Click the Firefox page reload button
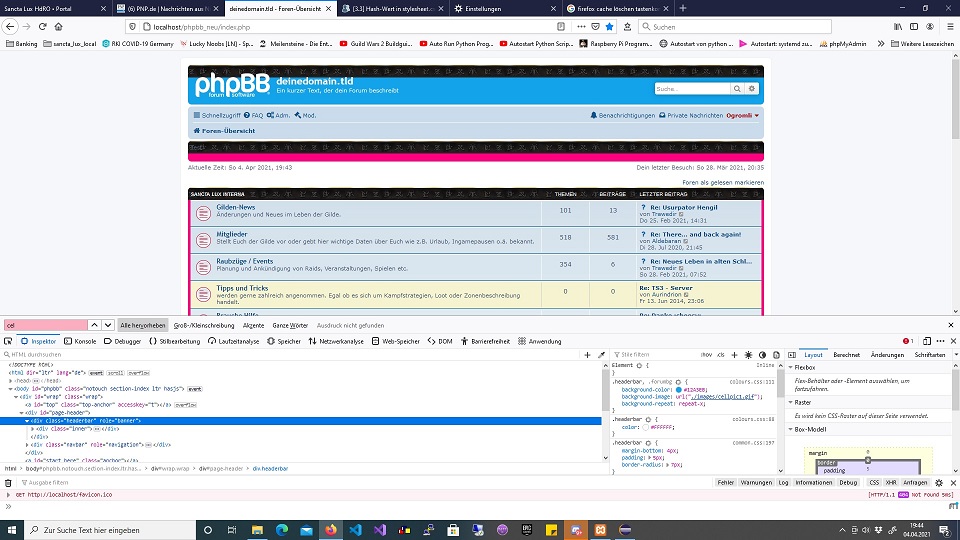The height and width of the screenshot is (540, 960). click(43, 27)
